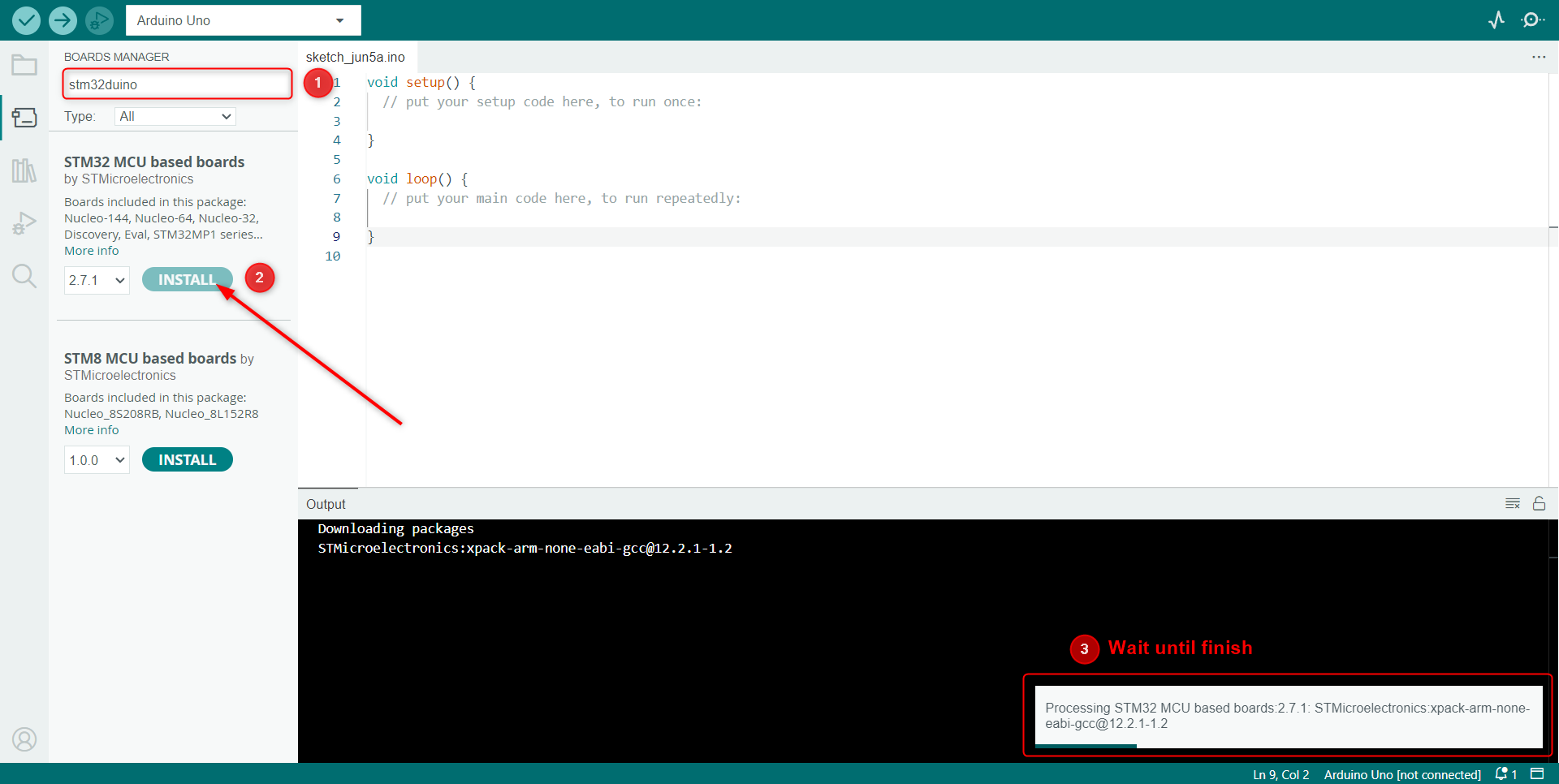Expand the Type filter dropdown
1559x784 pixels.
[175, 117]
